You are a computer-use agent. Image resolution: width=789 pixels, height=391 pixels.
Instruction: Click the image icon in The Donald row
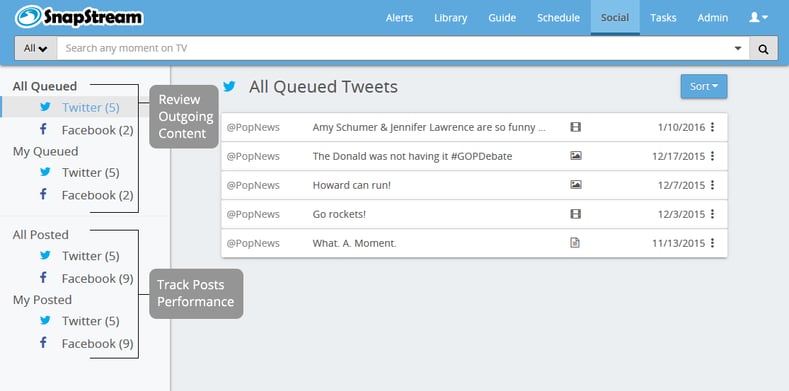tap(576, 156)
